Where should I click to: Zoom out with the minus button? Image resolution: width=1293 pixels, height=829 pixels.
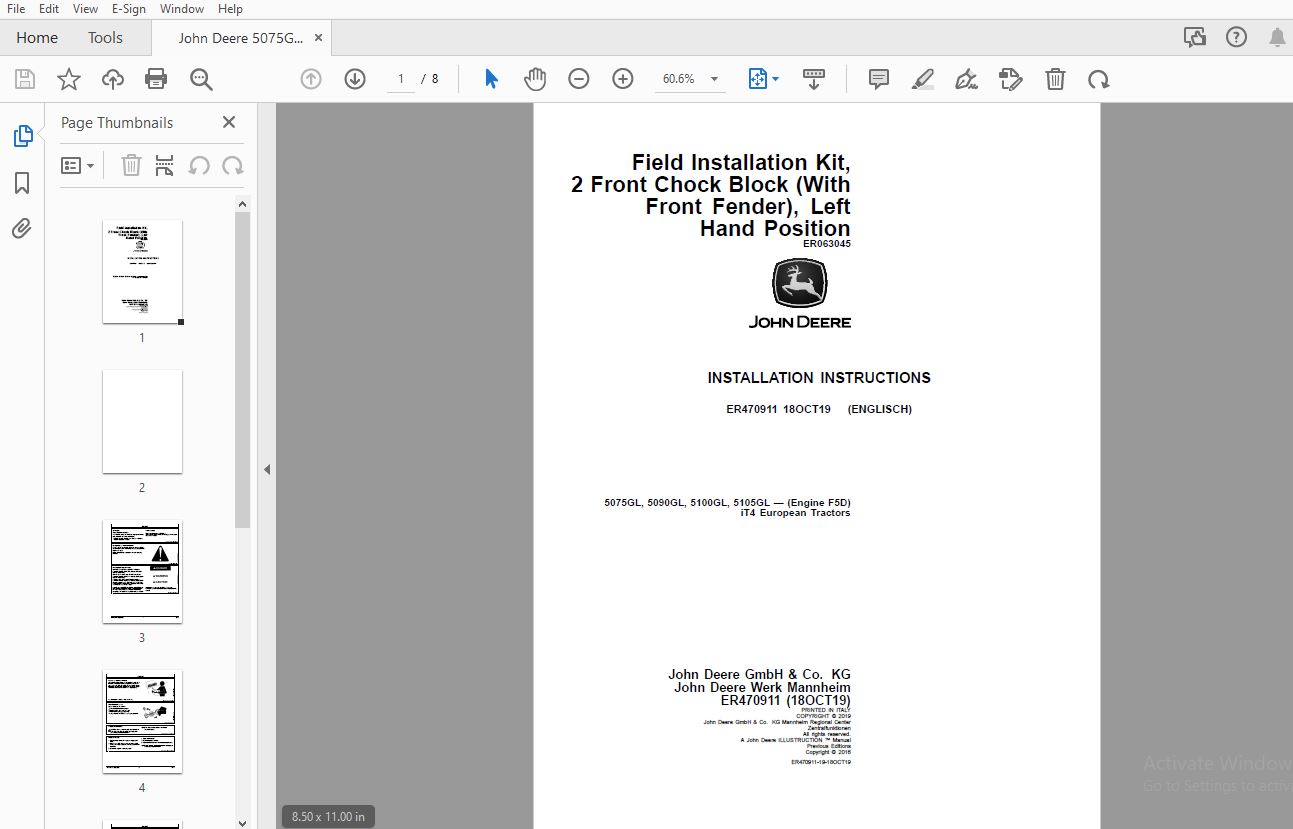tap(579, 79)
